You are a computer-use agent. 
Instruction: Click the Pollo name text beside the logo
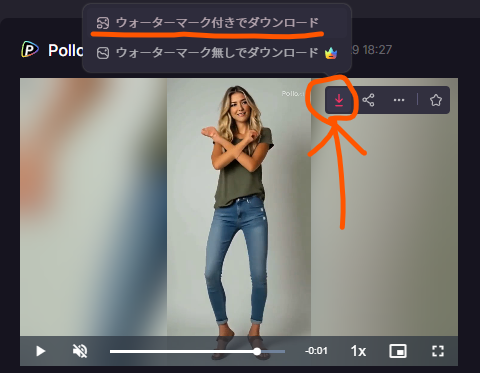tap(66, 50)
